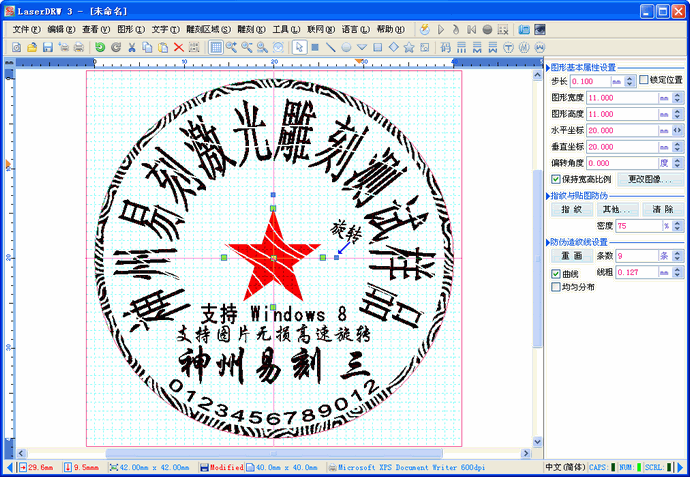Screen dimensions: 690x477
Task: Click the New document icon
Action: (x=16, y=47)
